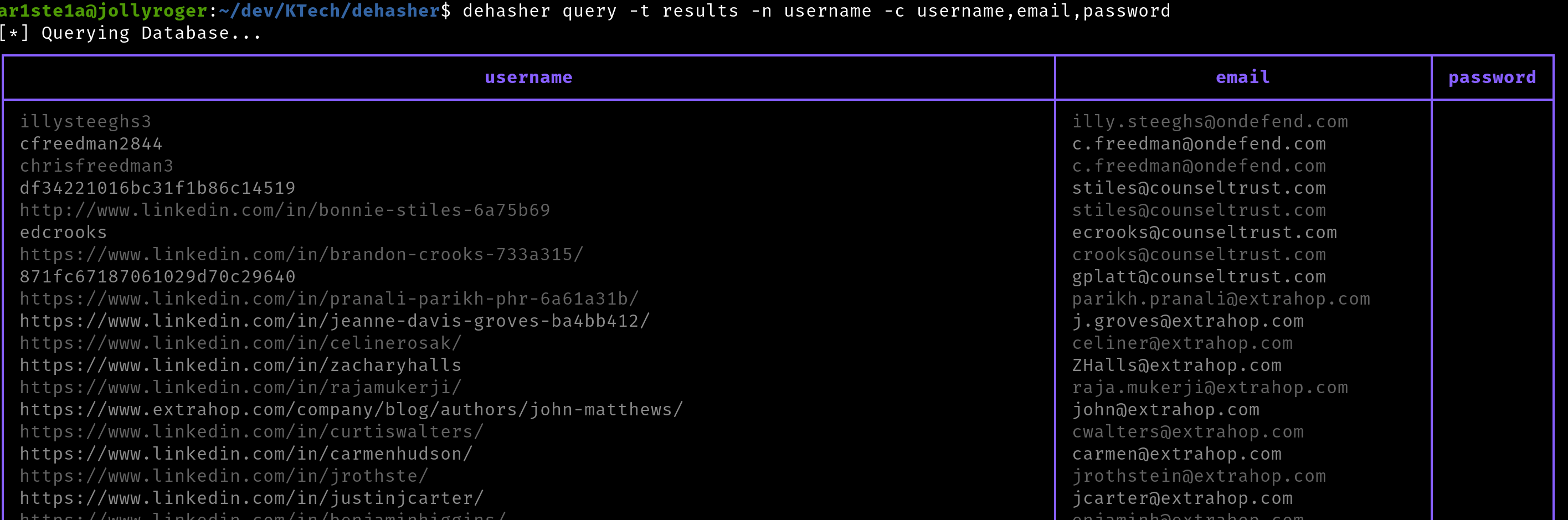Select hash df34221016bc31f1b86c14519
Screen dimensions: 1568x520
[158, 188]
